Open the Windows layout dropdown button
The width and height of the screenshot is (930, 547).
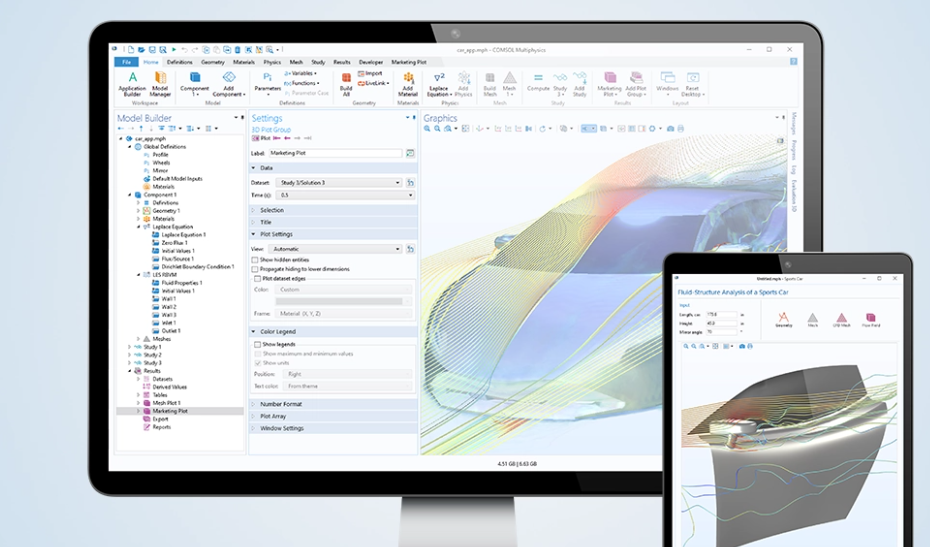coord(667,84)
